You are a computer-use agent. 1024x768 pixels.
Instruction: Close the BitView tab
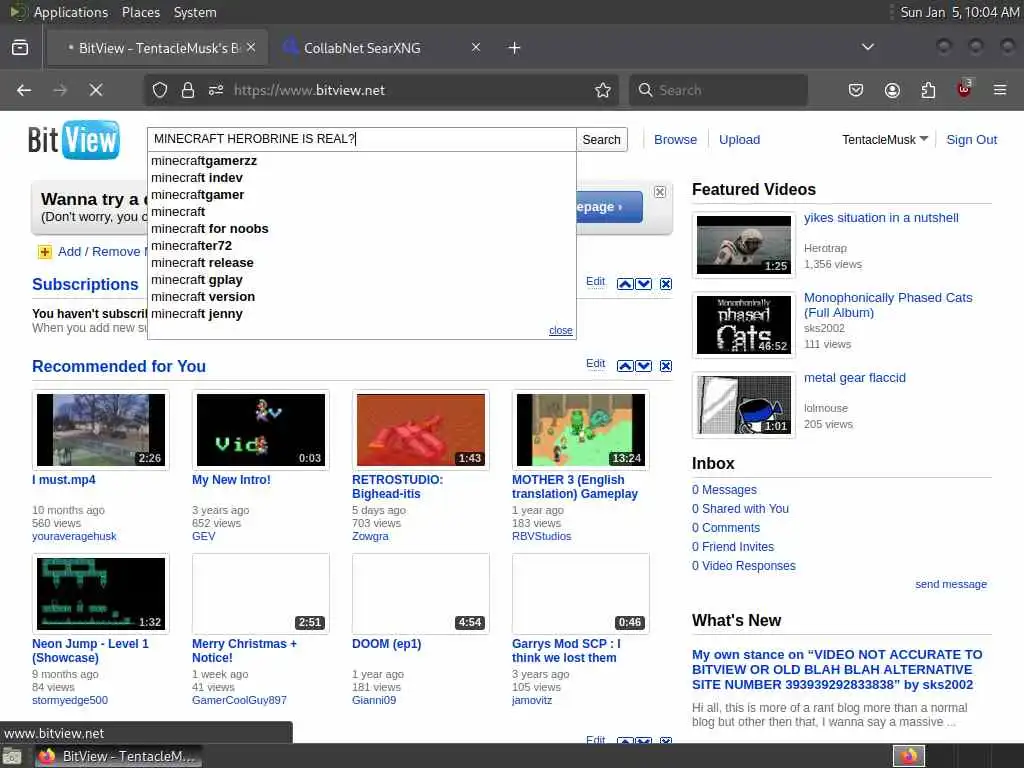click(x=251, y=47)
